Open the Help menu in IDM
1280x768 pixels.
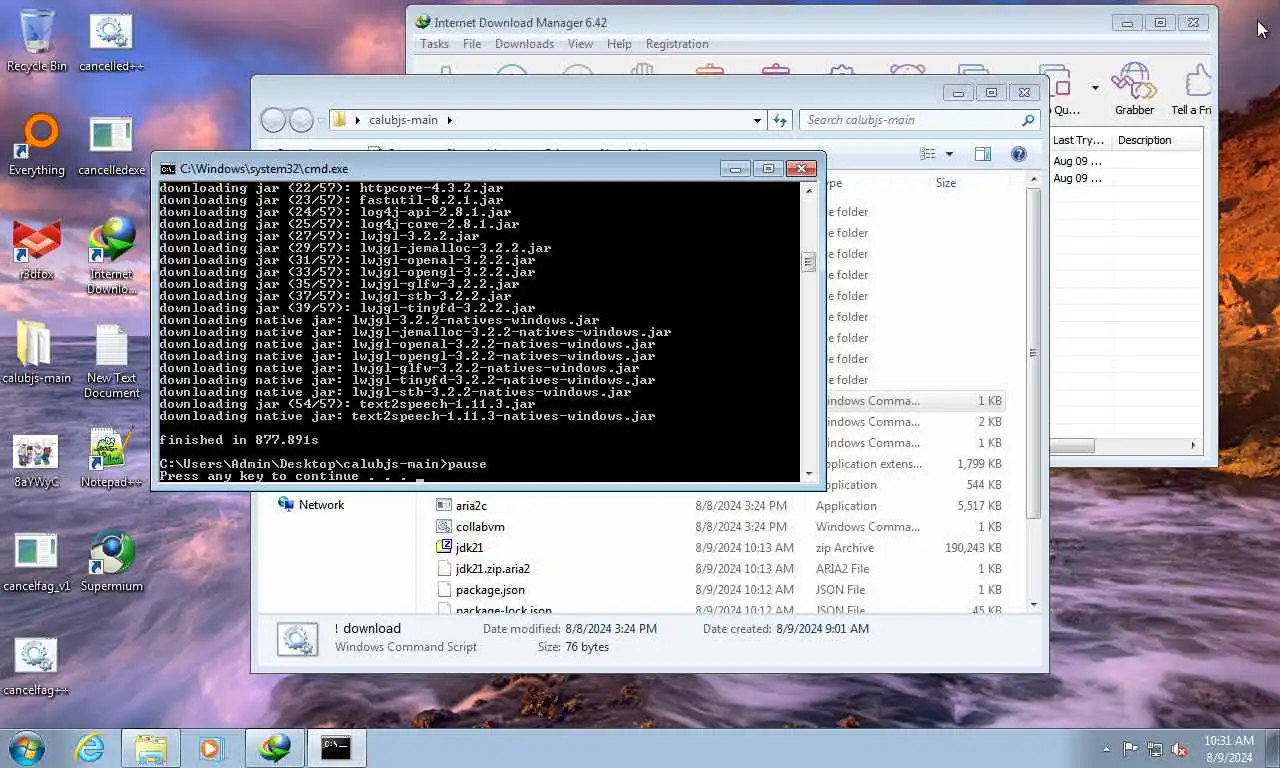pos(619,44)
